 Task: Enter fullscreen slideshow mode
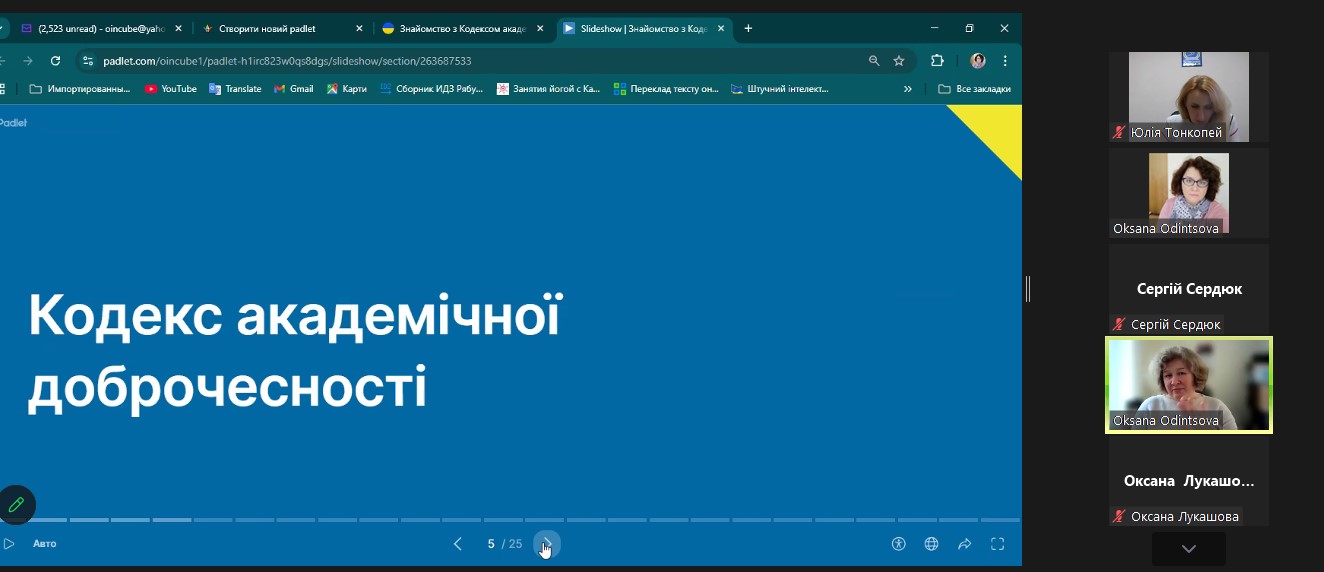(997, 544)
